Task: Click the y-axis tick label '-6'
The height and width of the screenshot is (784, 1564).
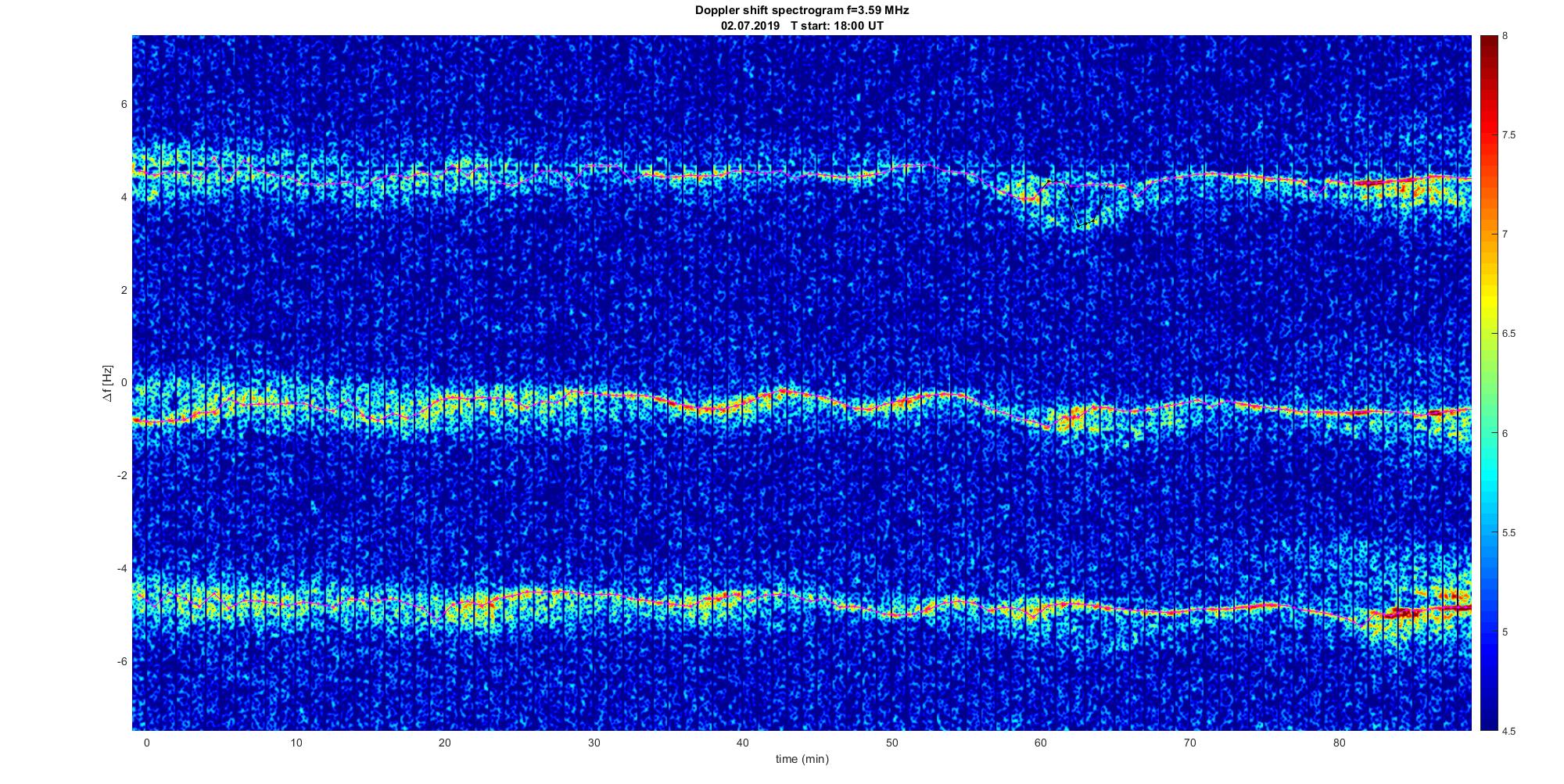Action: click(x=121, y=661)
